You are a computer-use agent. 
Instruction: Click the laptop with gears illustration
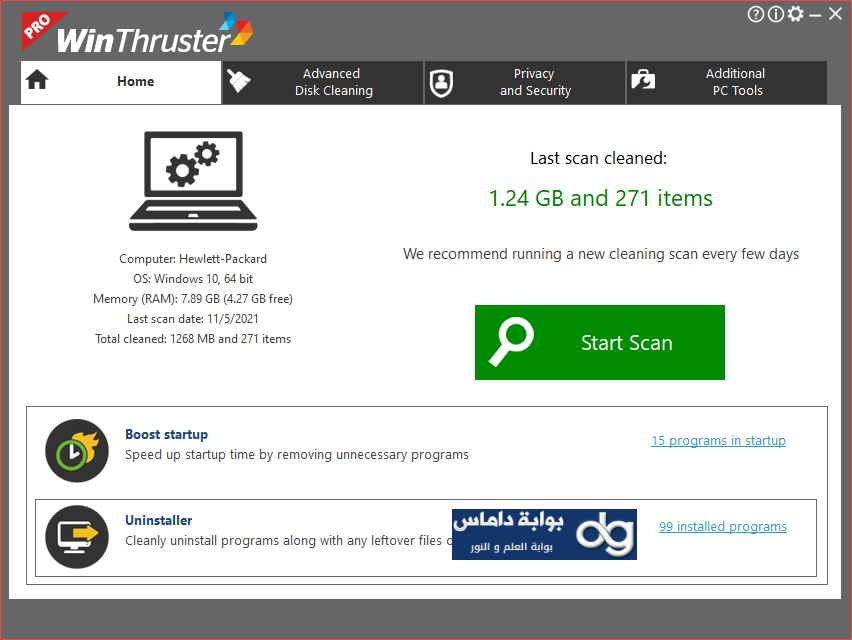coord(193,181)
